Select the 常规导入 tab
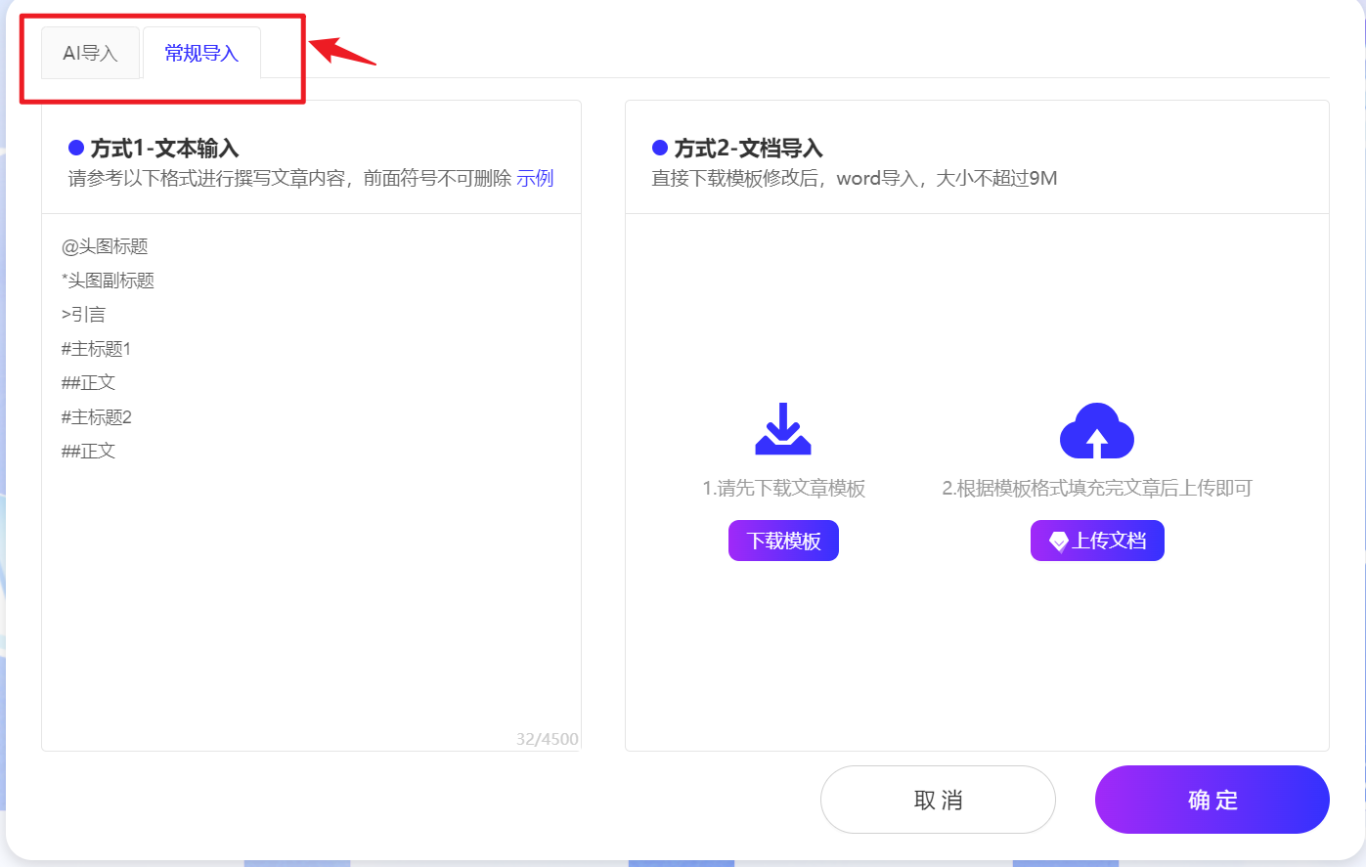Image resolution: width=1366 pixels, height=867 pixels. 201,54
